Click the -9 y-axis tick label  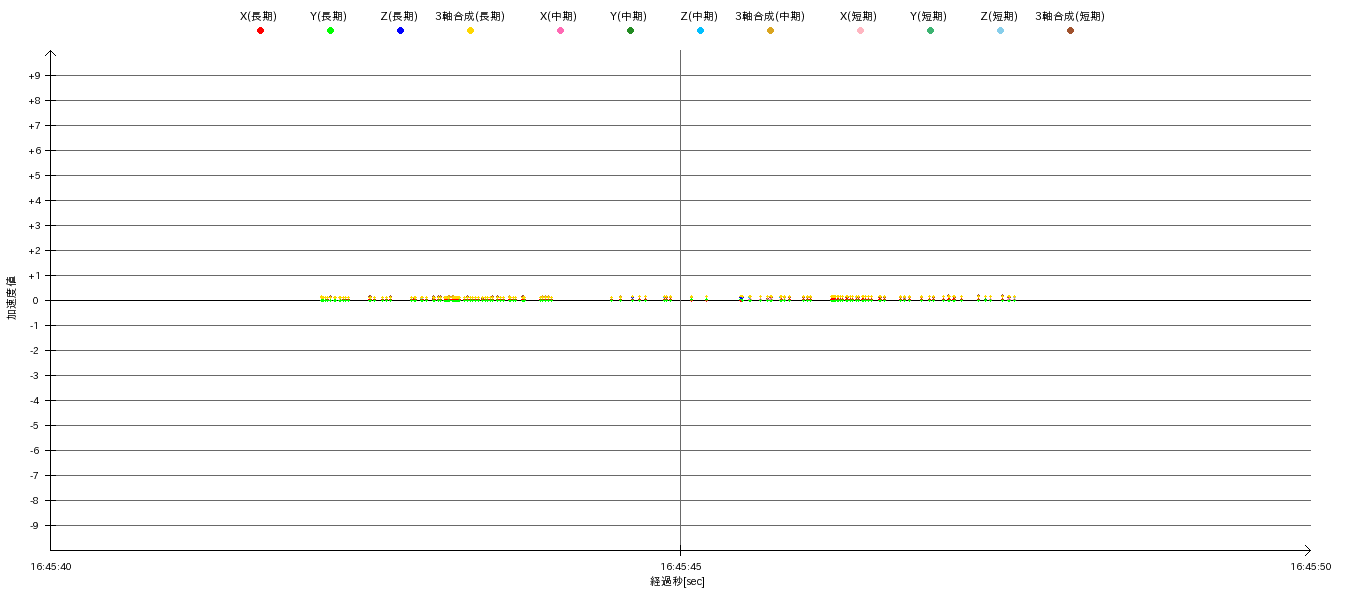coord(34,526)
